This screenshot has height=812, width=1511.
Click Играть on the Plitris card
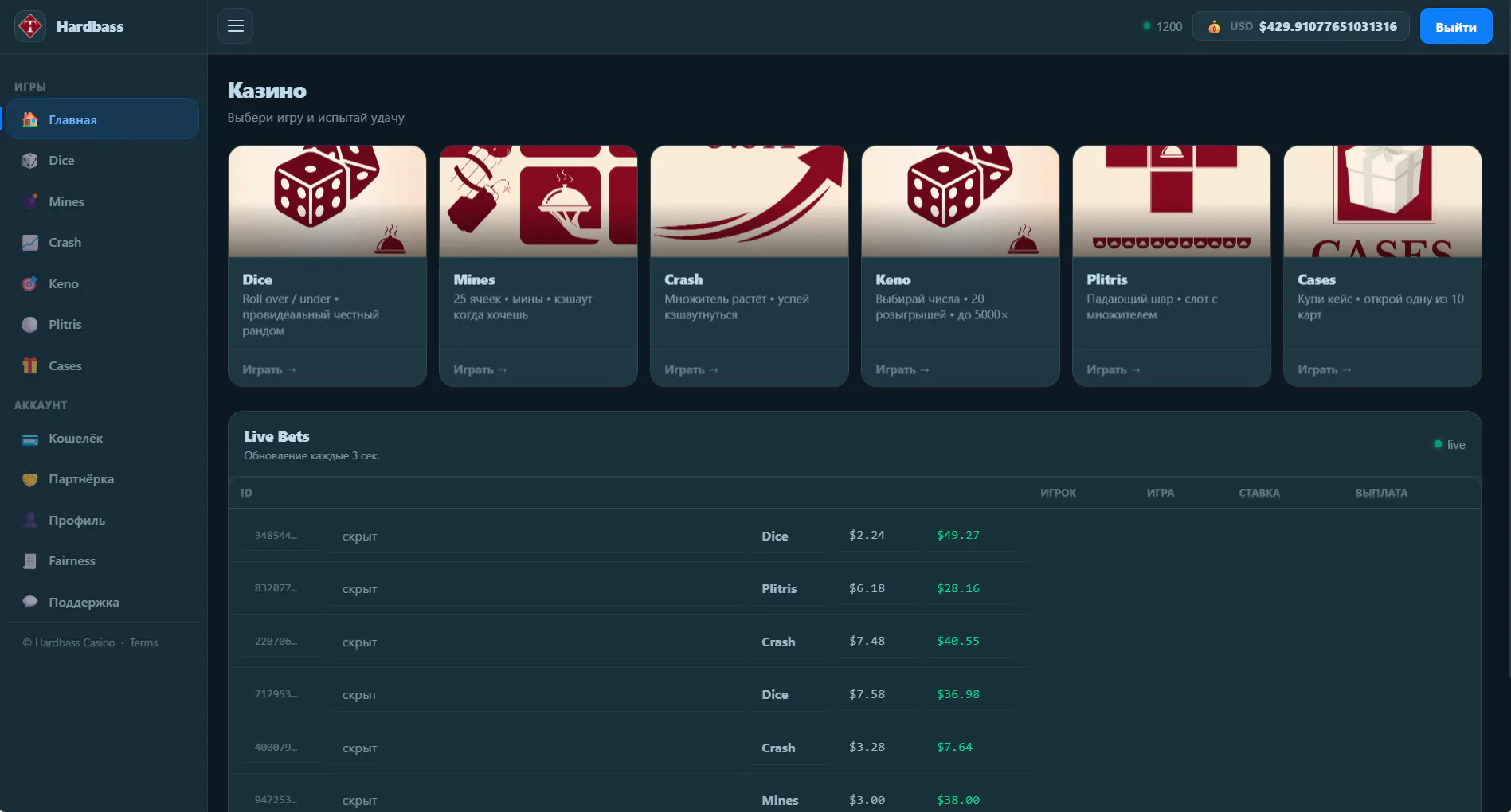[1114, 369]
